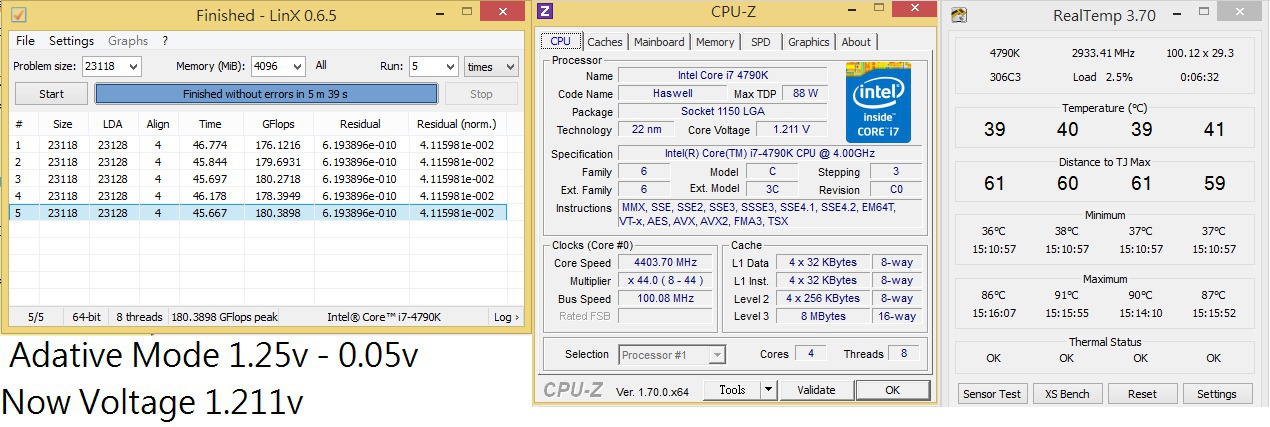
Task: Click the 100.12 x 29.3 multiplier reading
Action: tap(1200, 53)
